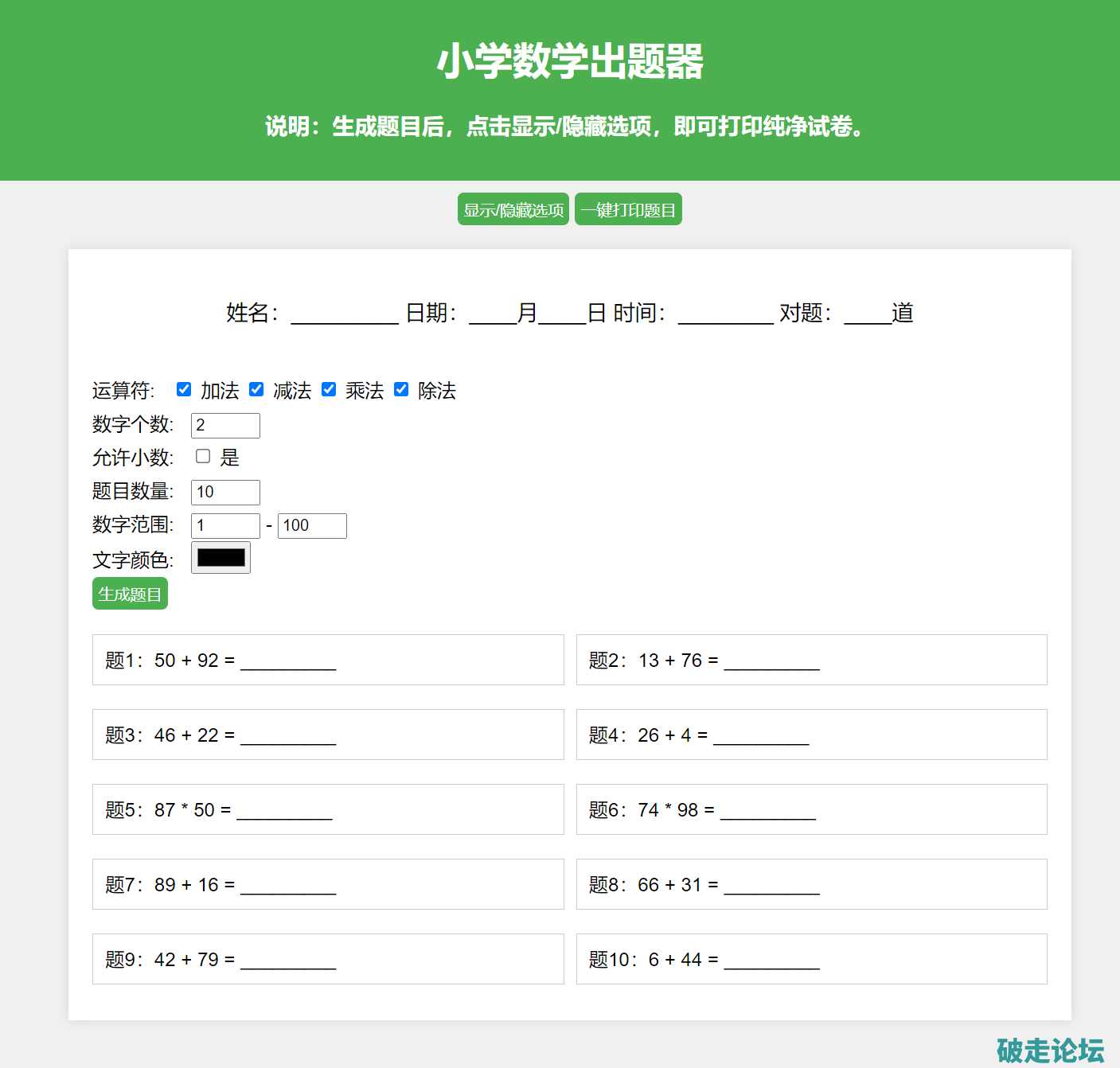Disable the 乘法 checkbox
1120x1068 pixels.
pyautogui.click(x=329, y=389)
